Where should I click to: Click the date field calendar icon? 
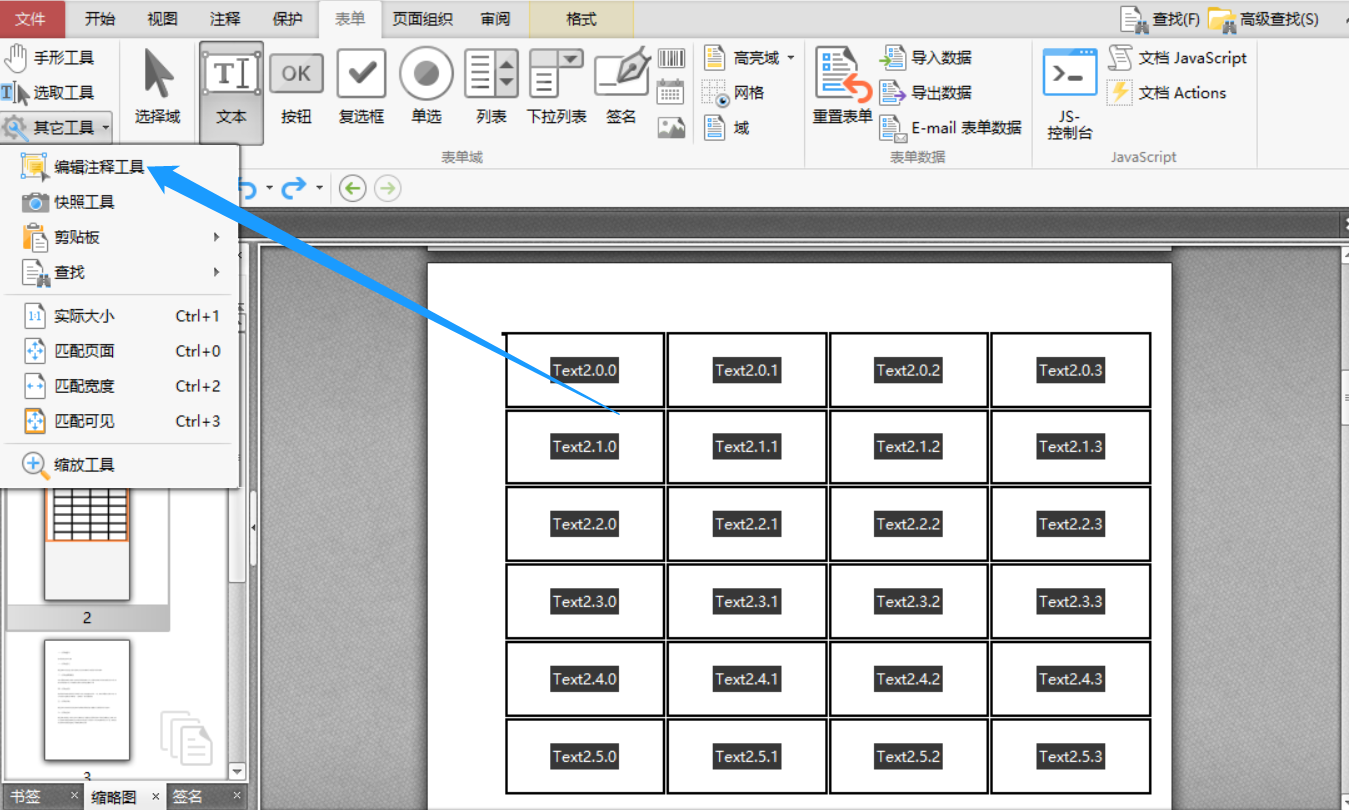(x=671, y=93)
